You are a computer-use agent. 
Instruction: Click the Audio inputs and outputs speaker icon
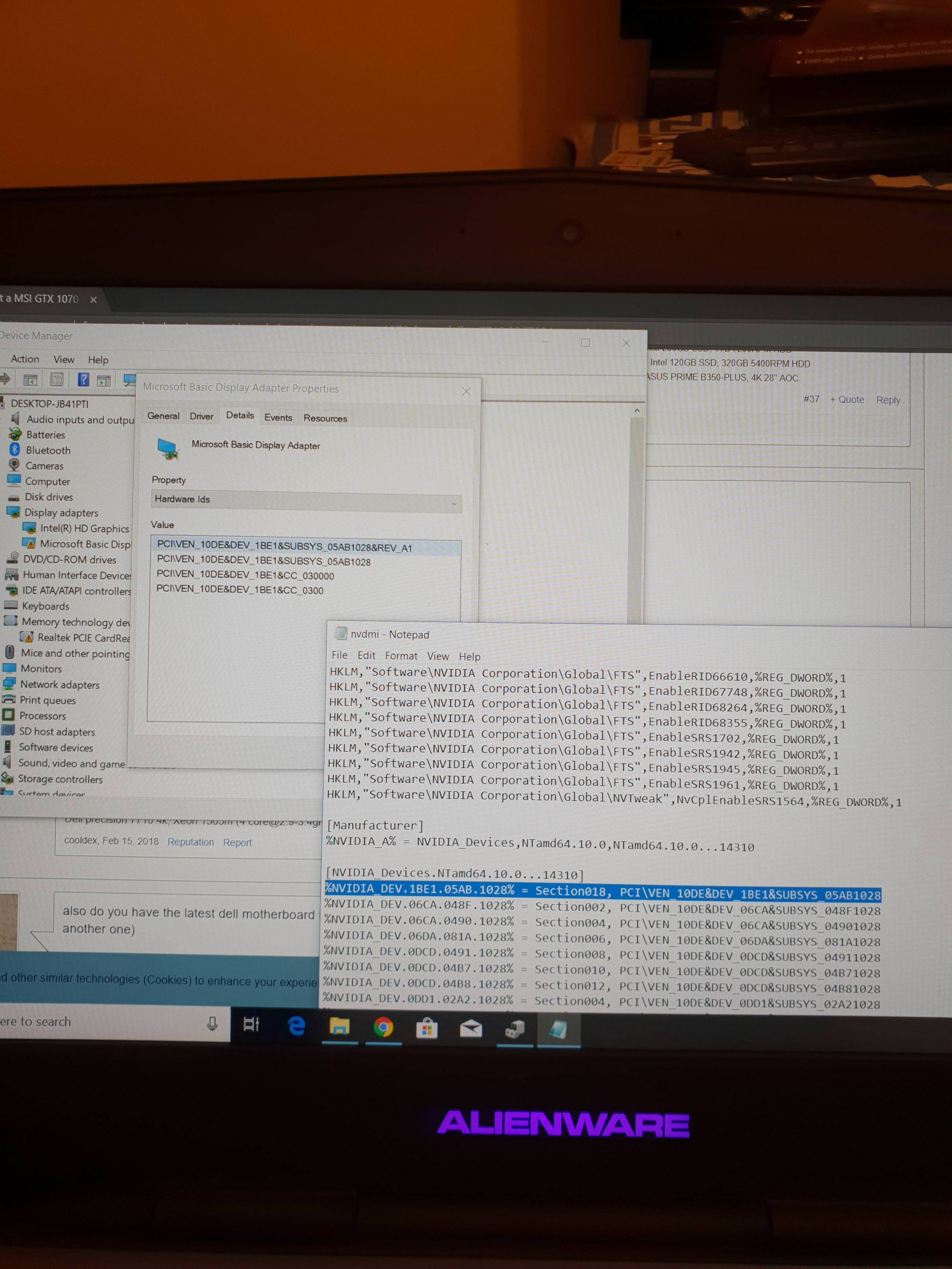point(15,419)
